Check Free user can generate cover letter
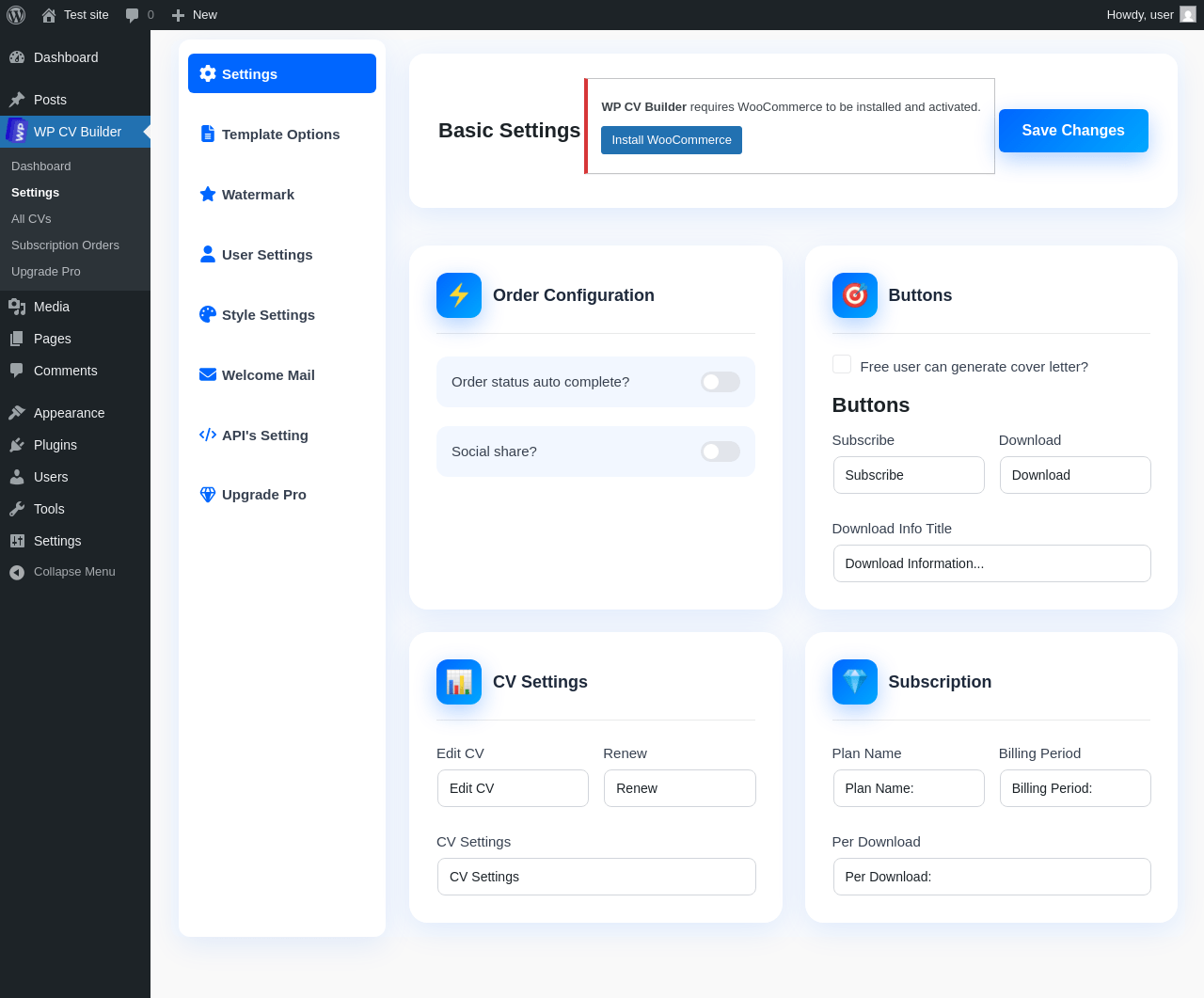 [842, 365]
